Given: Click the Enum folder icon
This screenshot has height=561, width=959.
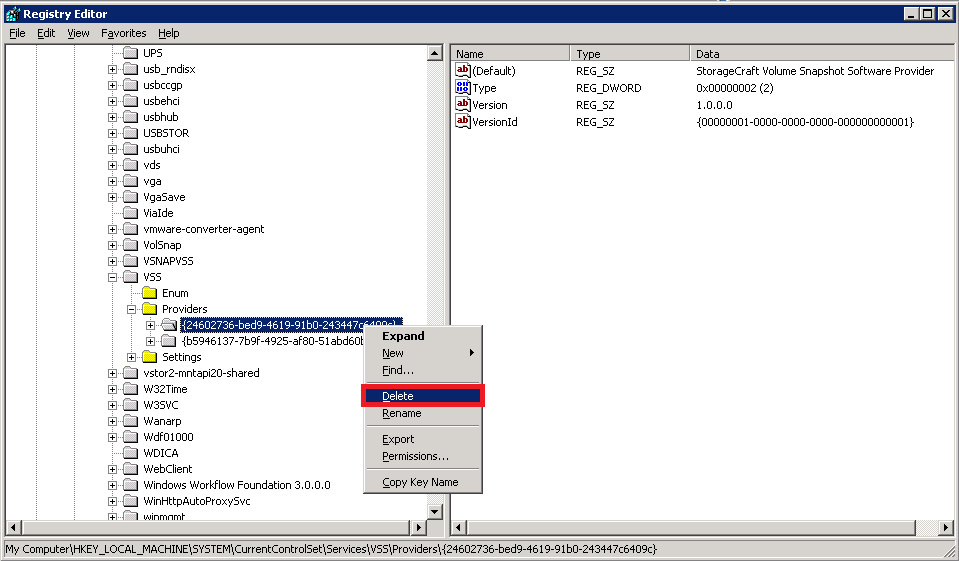Looking at the screenshot, I should coord(149,292).
